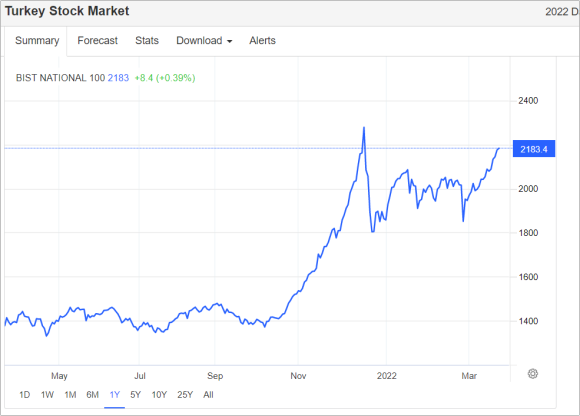Select the 25Y time range

(x=185, y=395)
